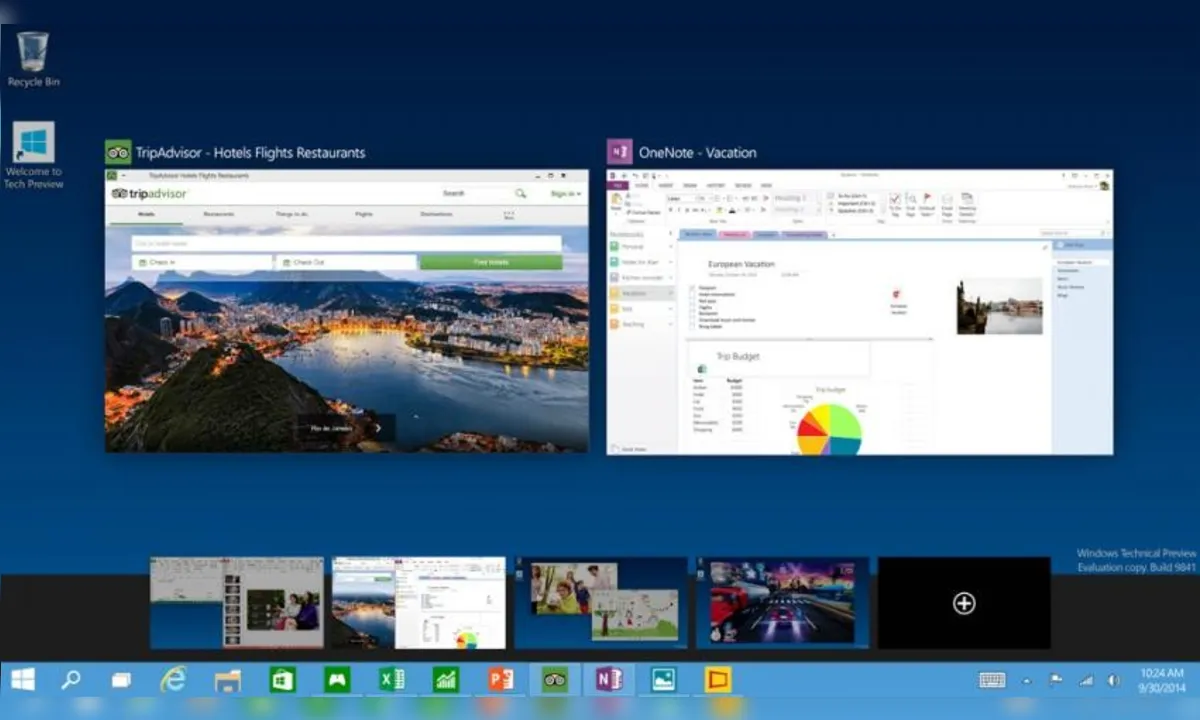Viewport: 1200px width, 720px height.
Task: Expand the Personal notebook chevron in OneNote
Action: point(671,247)
